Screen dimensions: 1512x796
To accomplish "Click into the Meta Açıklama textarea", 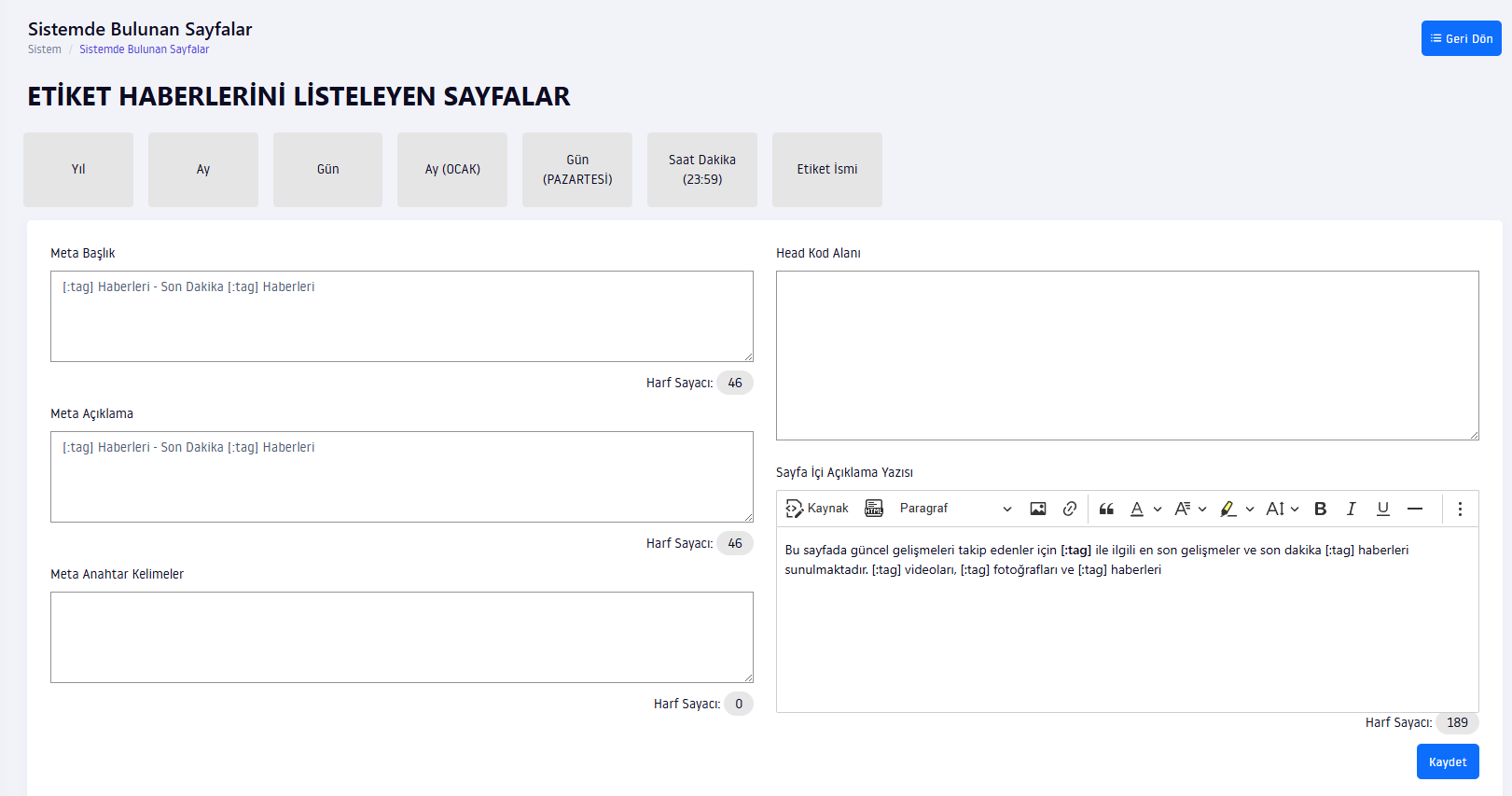I will (x=402, y=477).
